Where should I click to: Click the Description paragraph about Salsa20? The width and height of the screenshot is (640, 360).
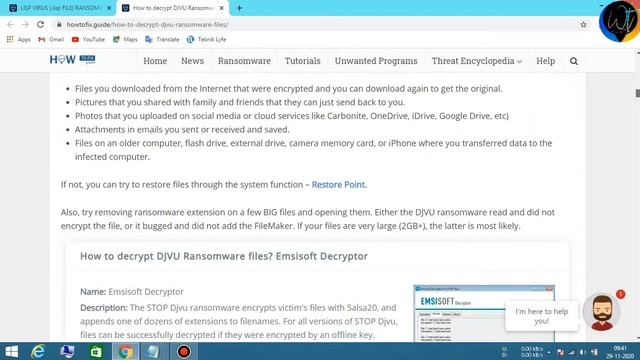point(239,321)
